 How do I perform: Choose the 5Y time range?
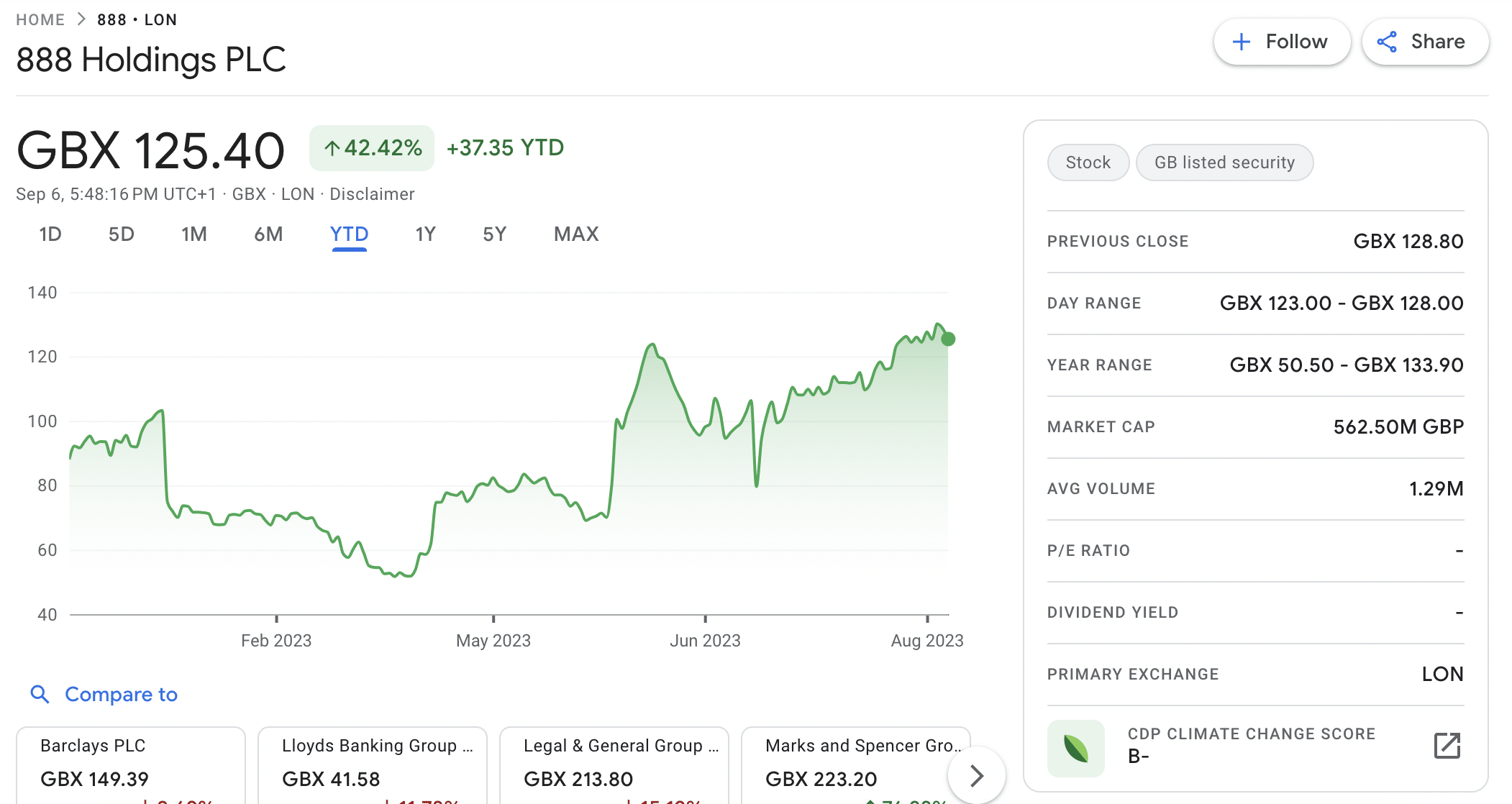(x=495, y=234)
